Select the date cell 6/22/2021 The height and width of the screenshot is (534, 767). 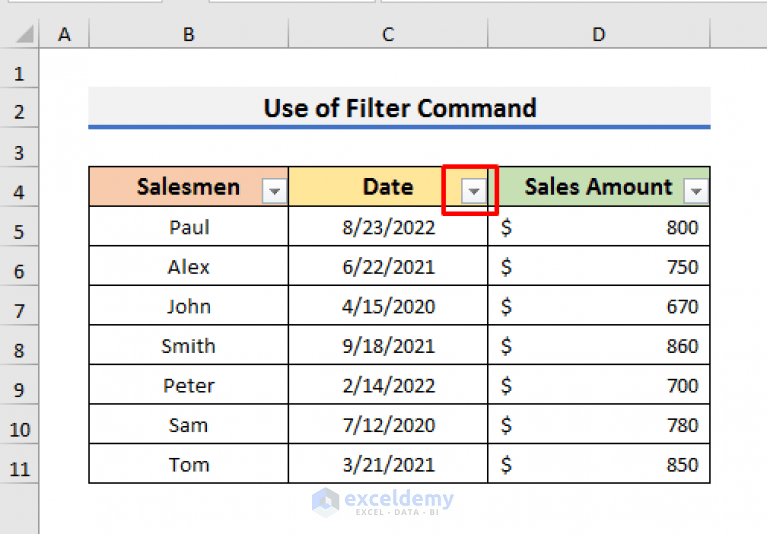(388, 266)
